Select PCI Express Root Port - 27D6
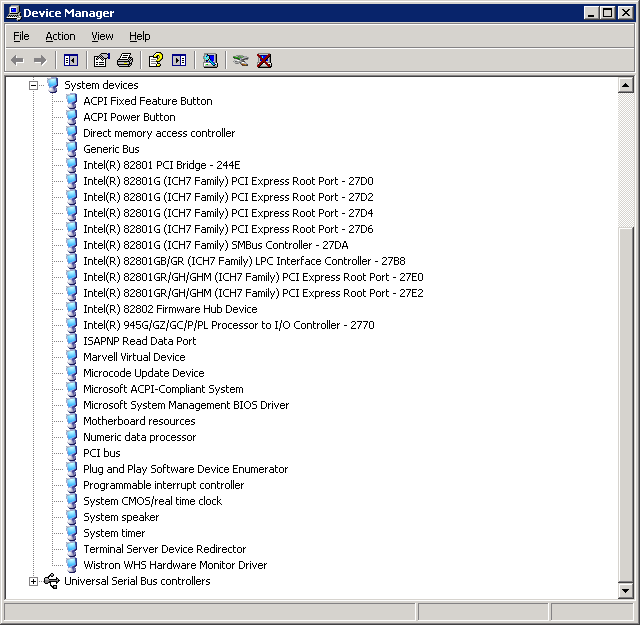 tap(228, 229)
